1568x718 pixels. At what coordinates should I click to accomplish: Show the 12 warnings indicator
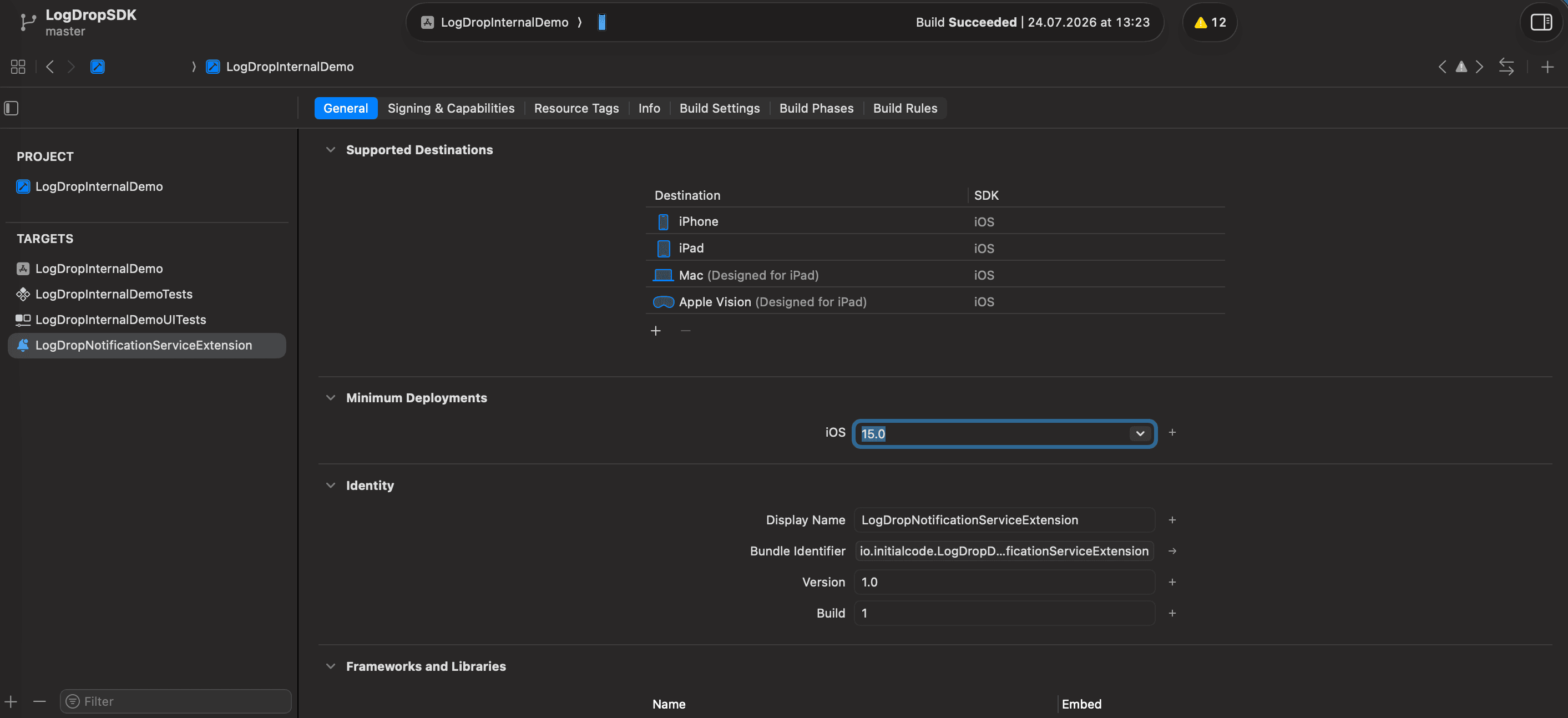coord(1210,23)
